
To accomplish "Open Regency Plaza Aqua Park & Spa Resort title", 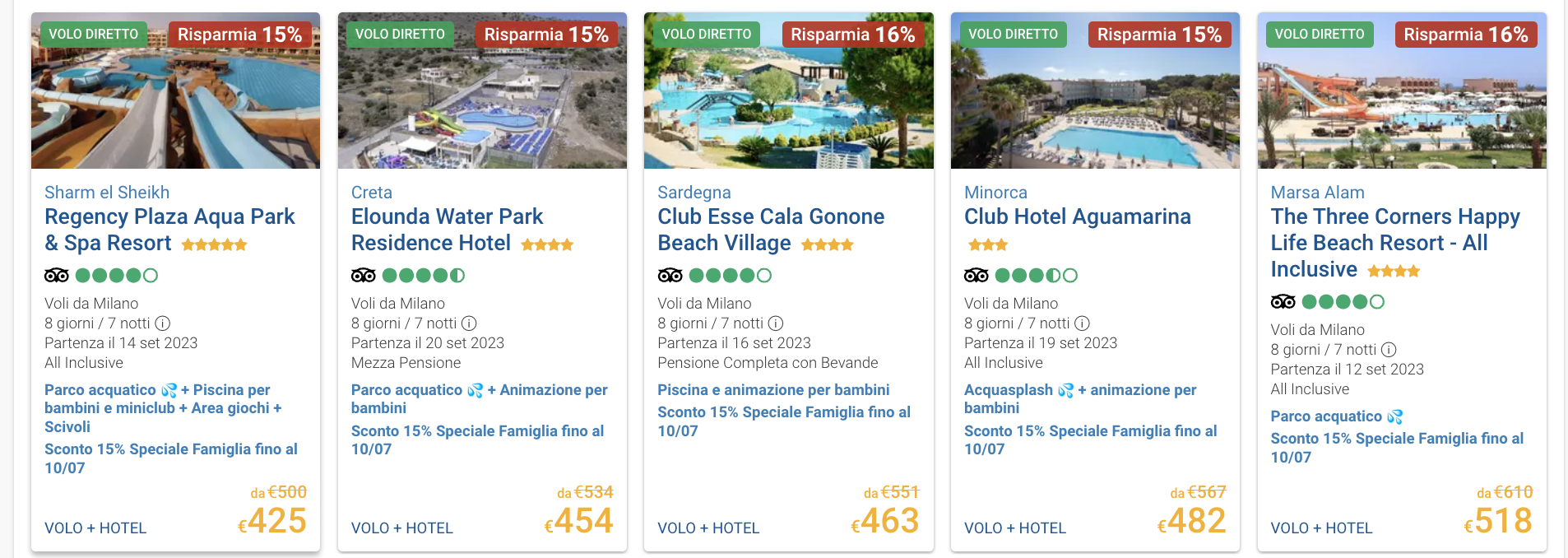I will tap(169, 230).
